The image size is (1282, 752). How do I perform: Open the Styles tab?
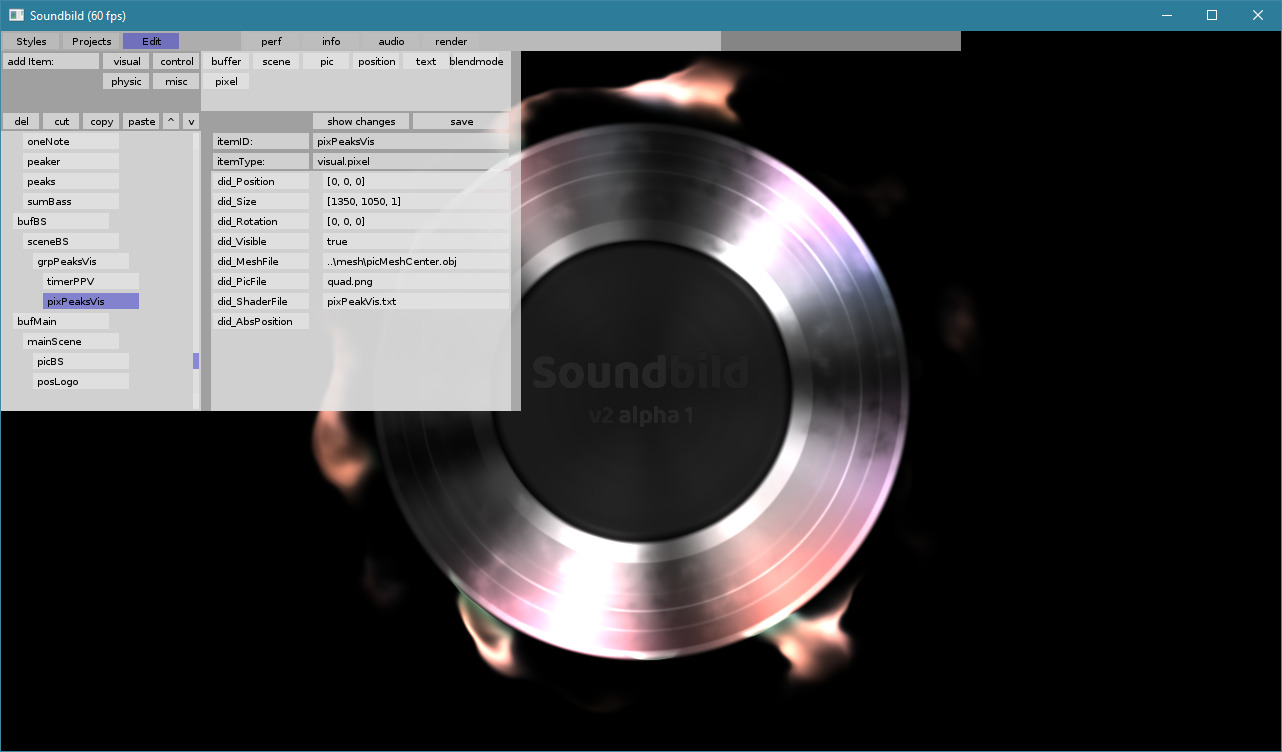[x=31, y=41]
